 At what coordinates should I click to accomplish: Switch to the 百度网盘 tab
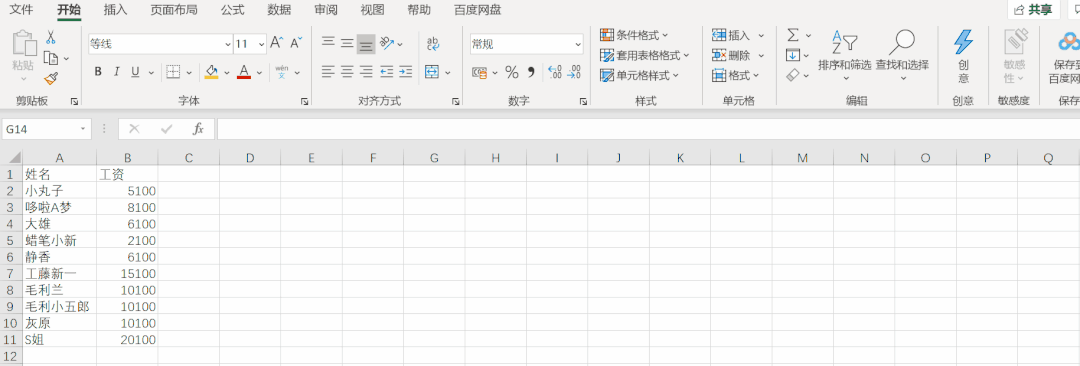(x=477, y=10)
